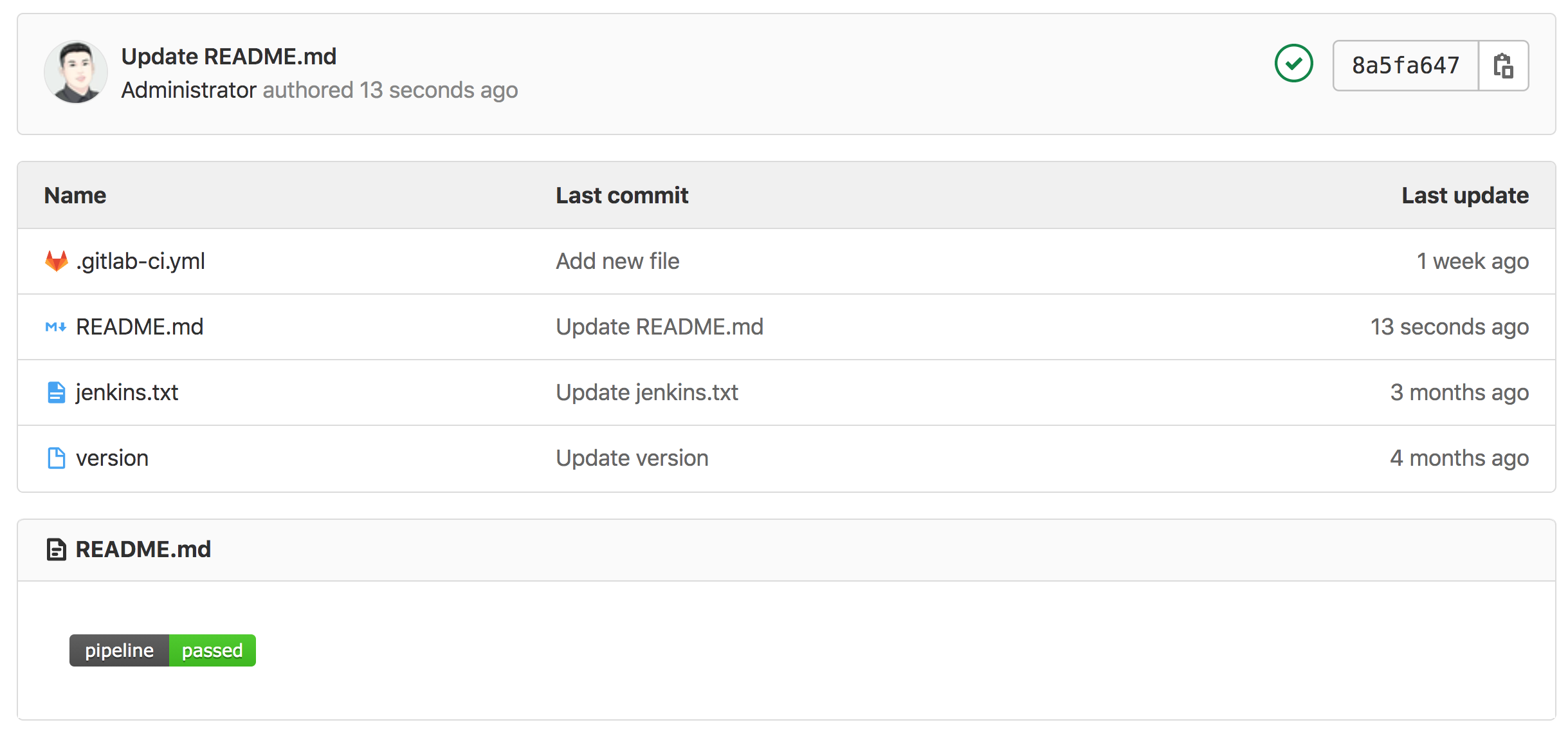Screen dimensions: 1568x736
Task: Click the Administrator author name
Action: 189,90
